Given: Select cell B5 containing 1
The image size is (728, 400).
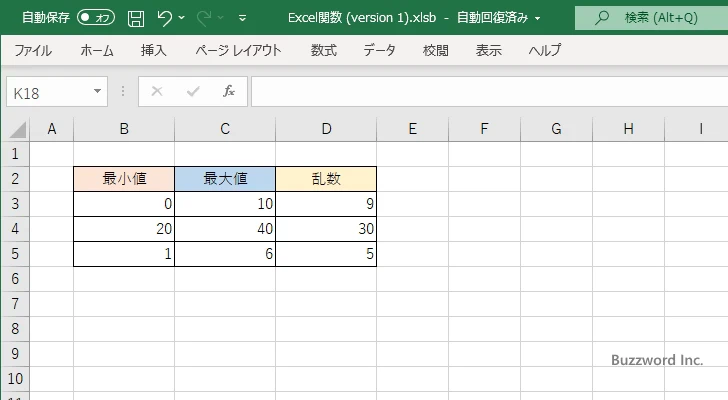Looking at the screenshot, I should (x=124, y=254).
